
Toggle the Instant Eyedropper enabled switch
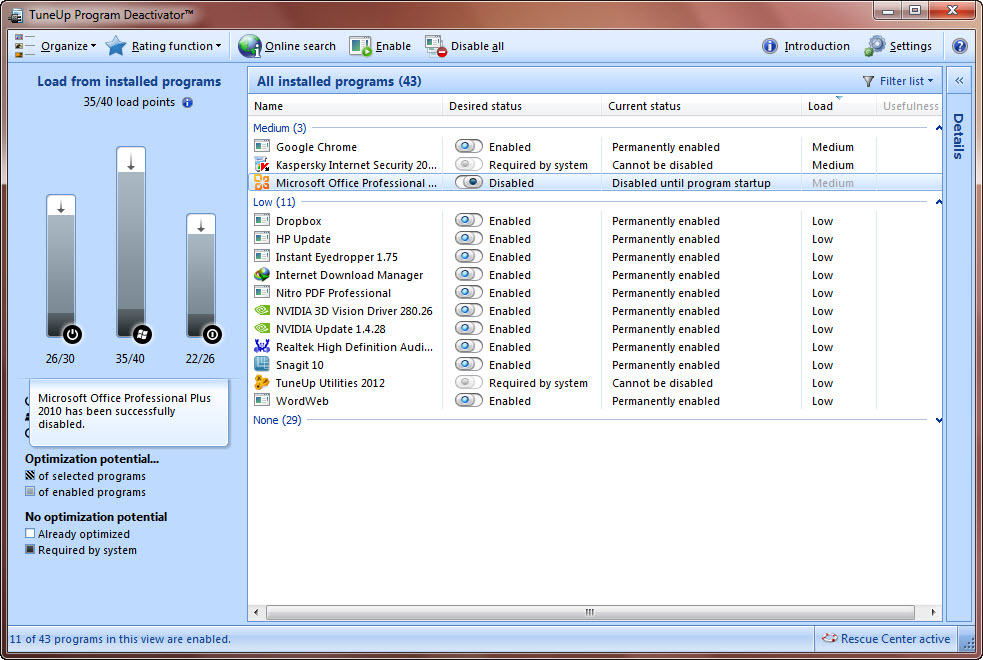point(468,256)
